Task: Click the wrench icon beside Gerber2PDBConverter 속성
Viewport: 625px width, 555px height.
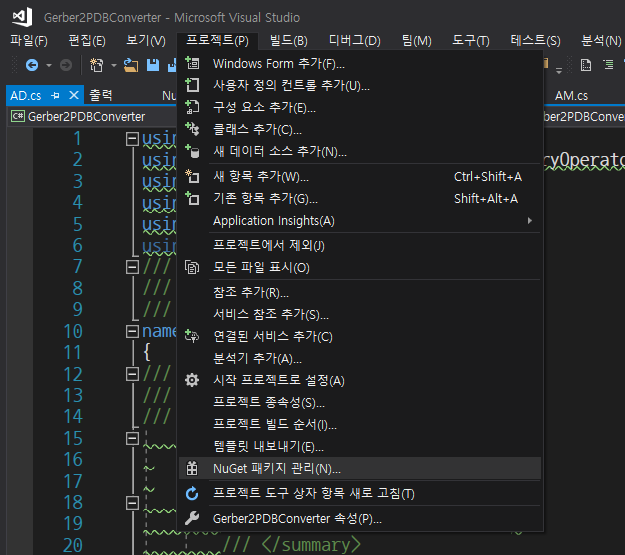Action: click(x=192, y=518)
